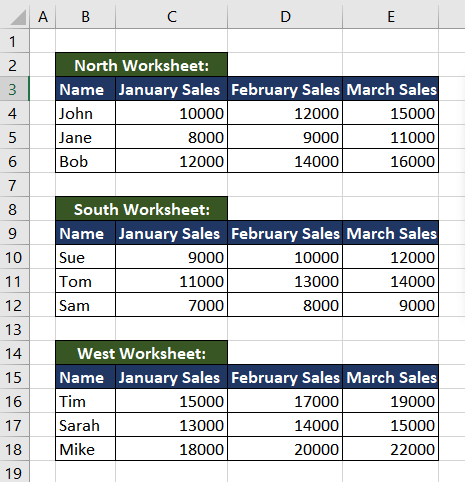Select February Sales header in row 9
This screenshot has height=482, width=465.
285,233
